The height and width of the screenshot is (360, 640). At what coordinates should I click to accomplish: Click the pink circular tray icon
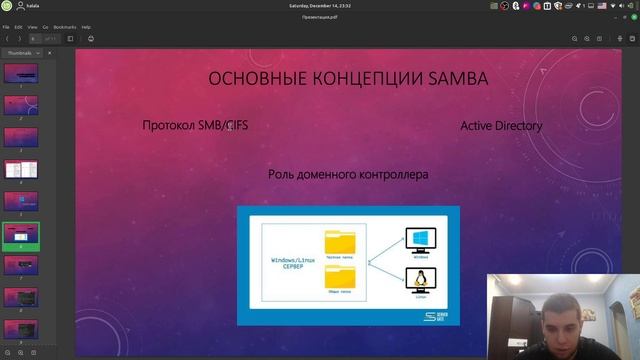click(526, 6)
